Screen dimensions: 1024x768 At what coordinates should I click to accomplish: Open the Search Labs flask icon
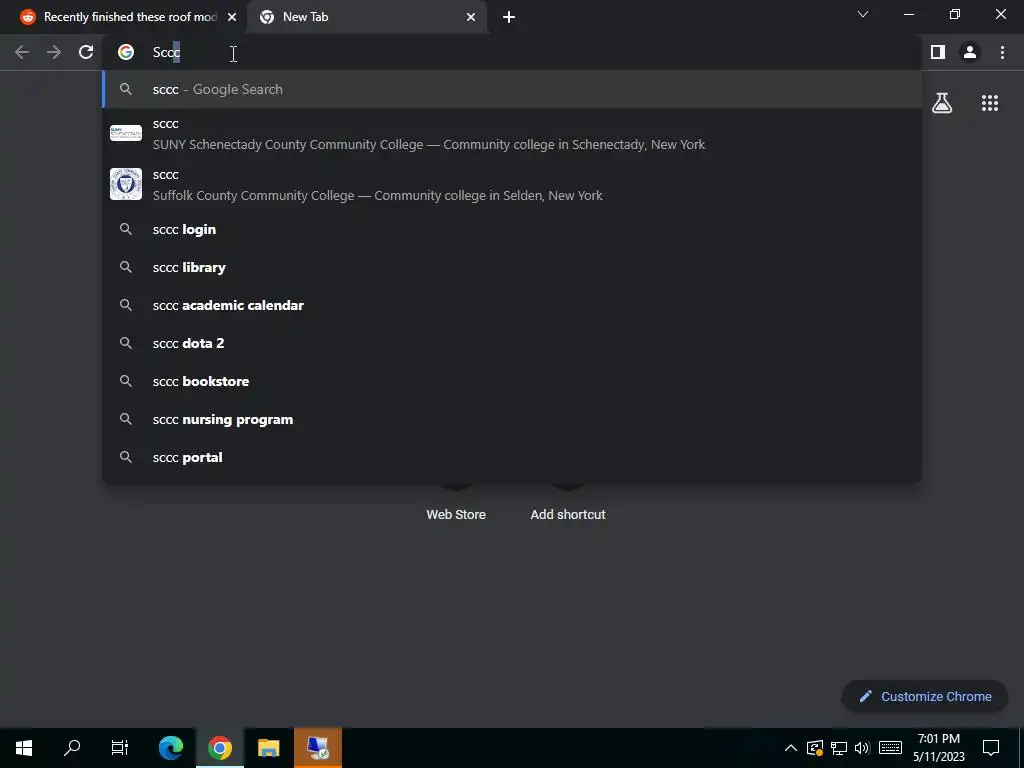point(942,103)
